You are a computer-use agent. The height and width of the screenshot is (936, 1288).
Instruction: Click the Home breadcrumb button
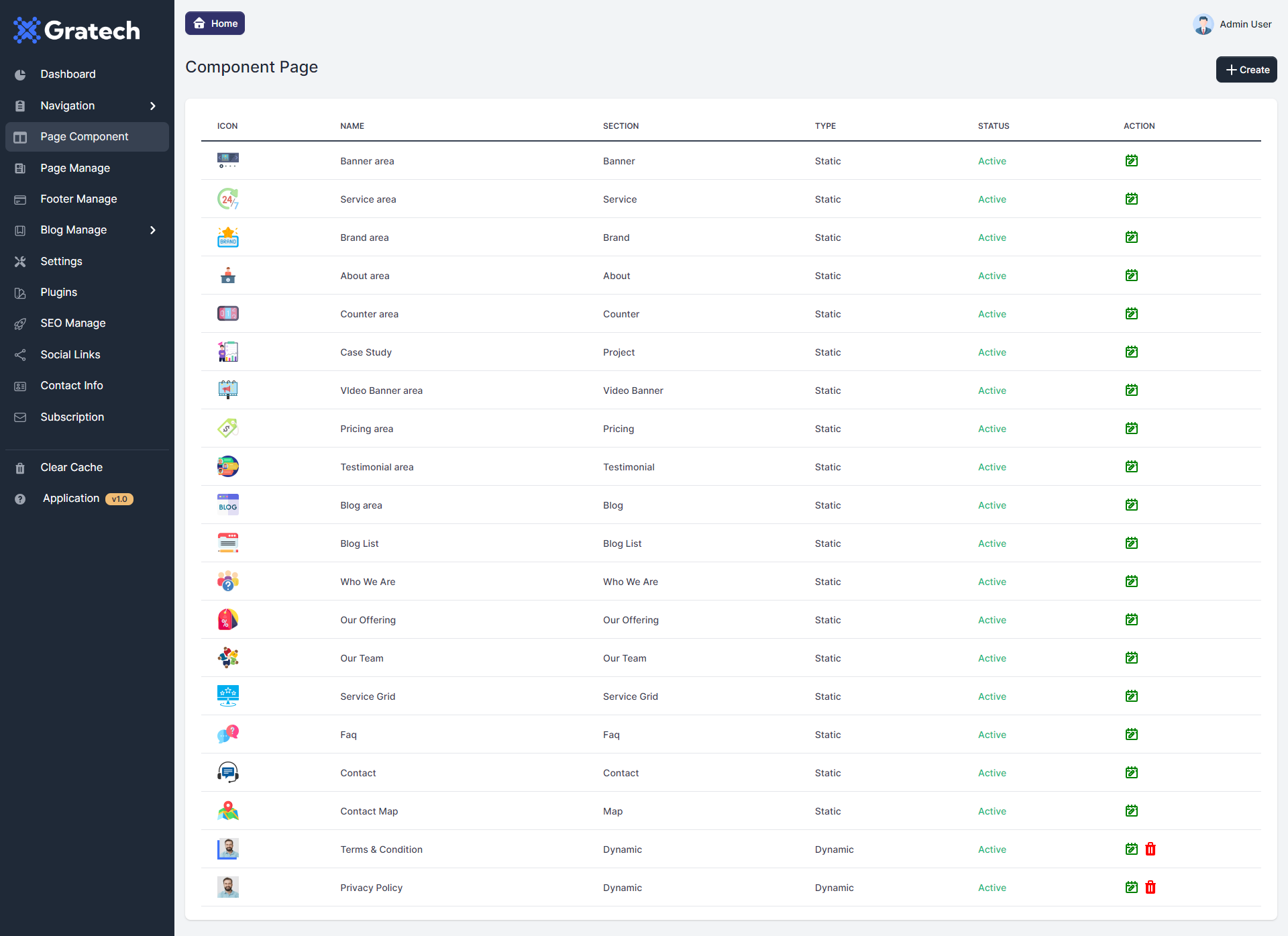click(x=215, y=23)
